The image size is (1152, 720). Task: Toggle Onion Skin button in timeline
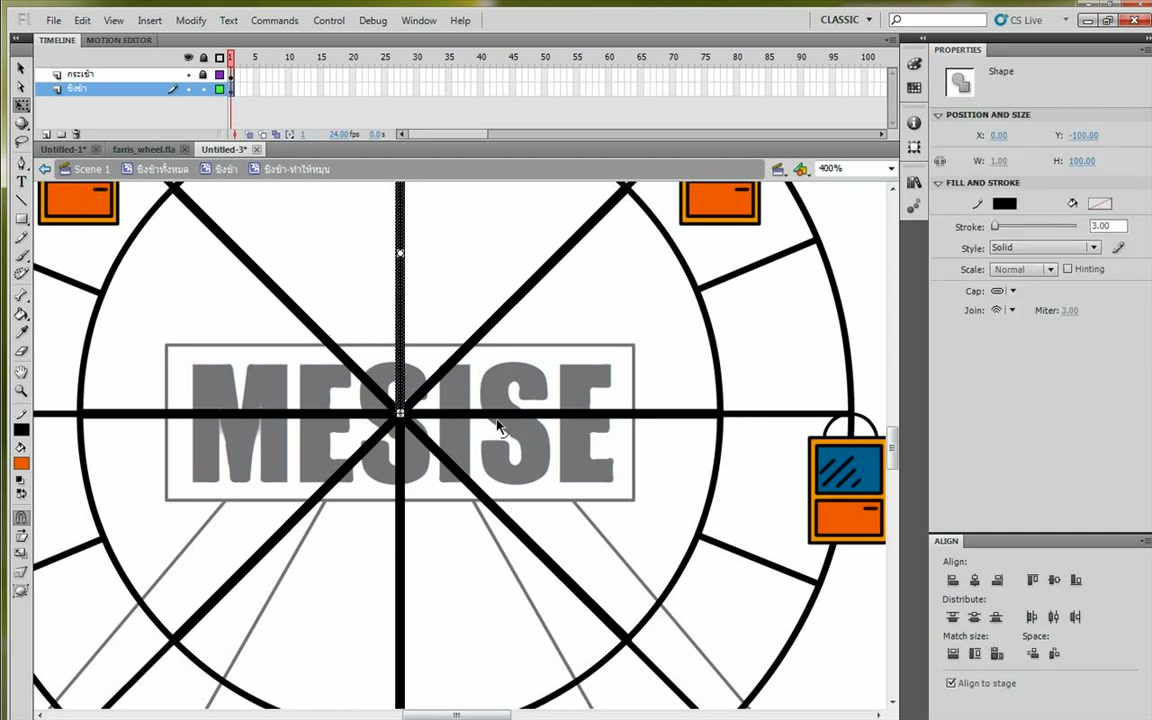(249, 134)
